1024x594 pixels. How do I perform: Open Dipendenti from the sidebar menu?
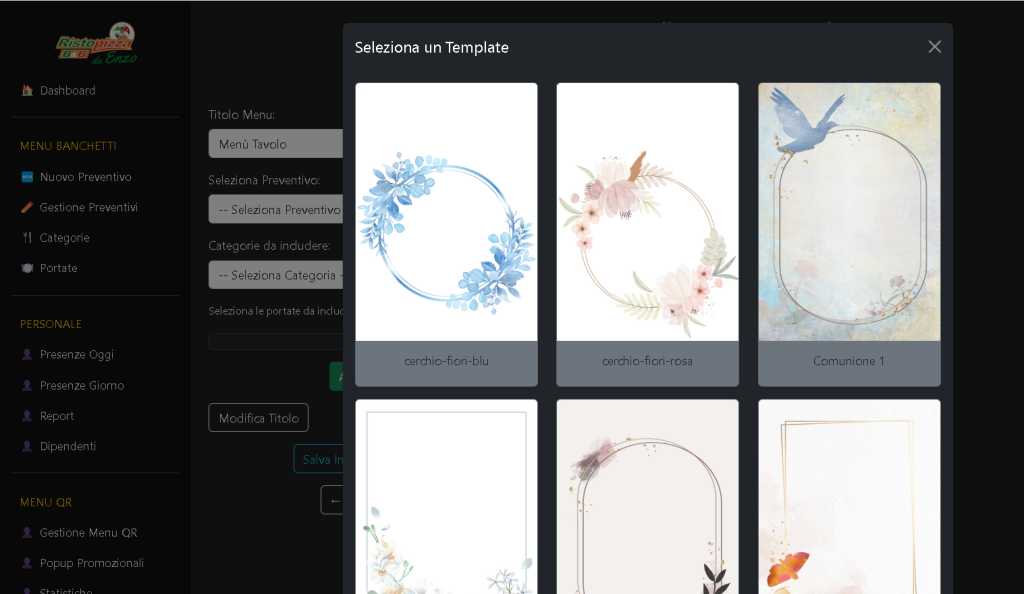(67, 446)
